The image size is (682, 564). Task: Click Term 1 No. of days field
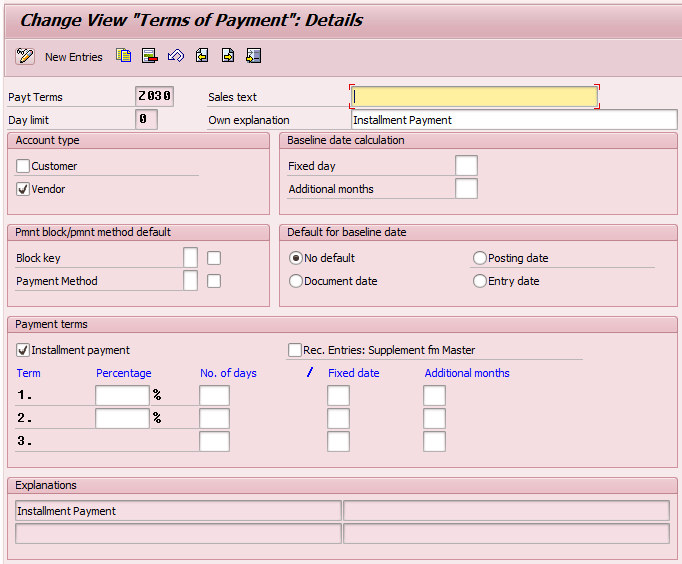[x=214, y=395]
